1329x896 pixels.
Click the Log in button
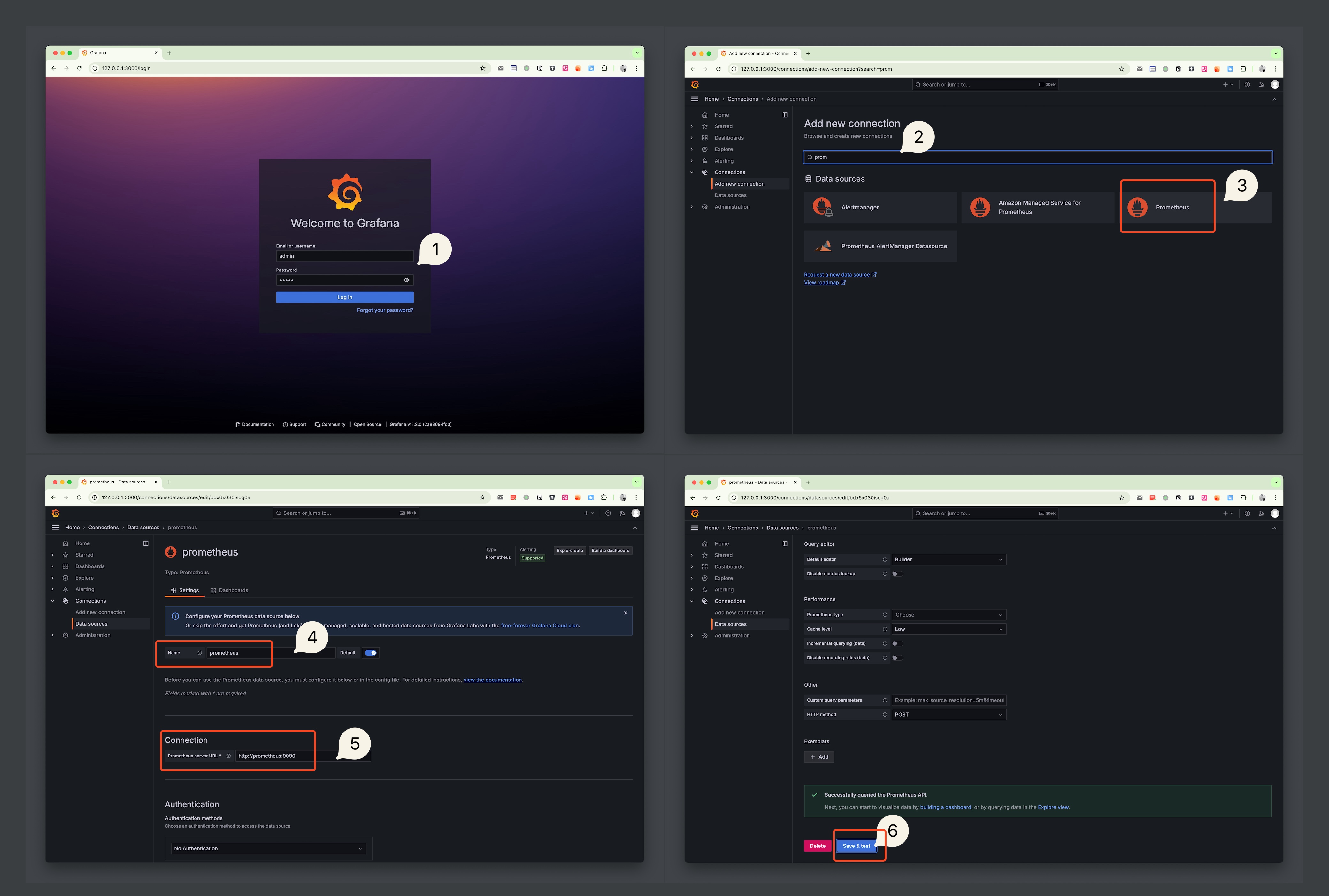[345, 297]
